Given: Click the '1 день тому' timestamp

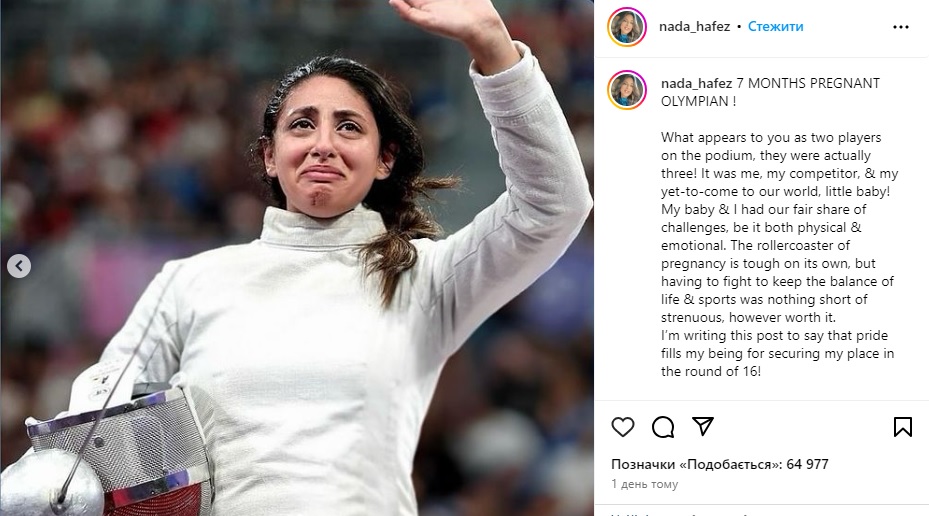Looking at the screenshot, I should (645, 484).
